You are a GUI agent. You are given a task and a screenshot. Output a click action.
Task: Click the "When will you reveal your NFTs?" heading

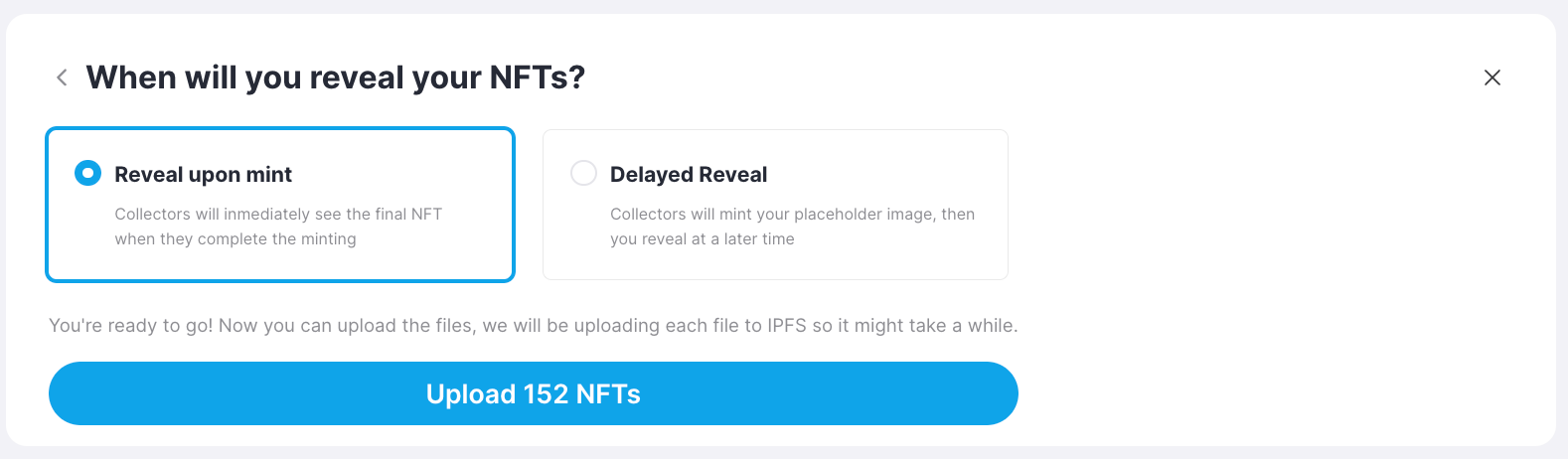pos(336,77)
